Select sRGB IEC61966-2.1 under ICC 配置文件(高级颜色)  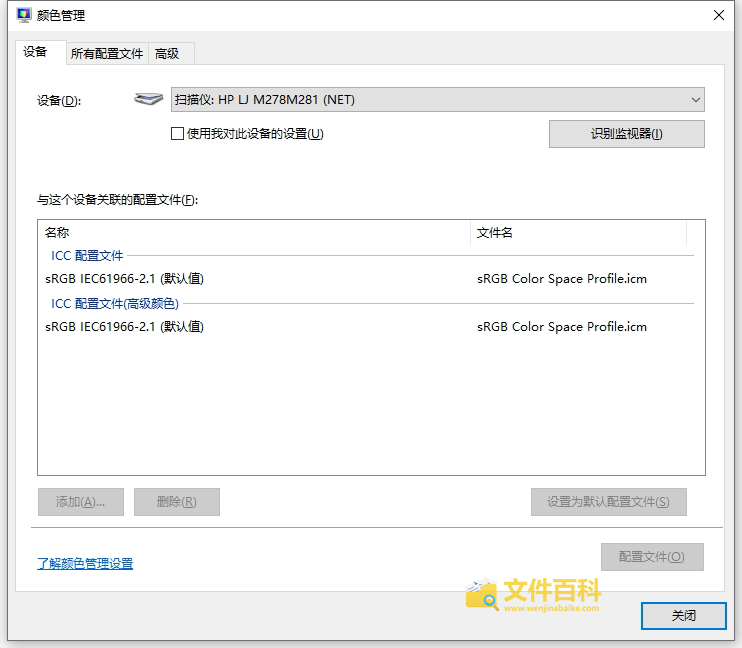pos(124,327)
